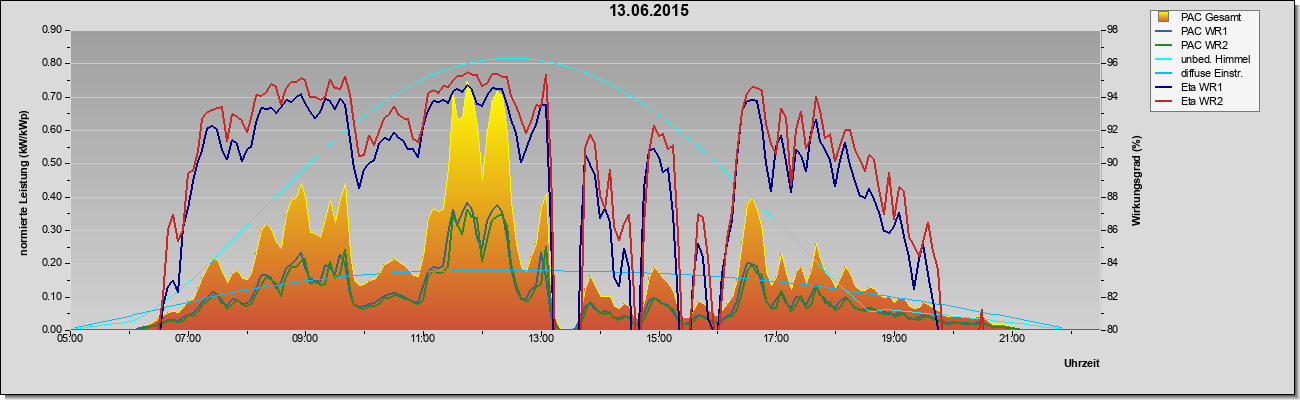Click the diffuse Einstr. legend label
The width and height of the screenshot is (1300, 400).
pos(1212,74)
